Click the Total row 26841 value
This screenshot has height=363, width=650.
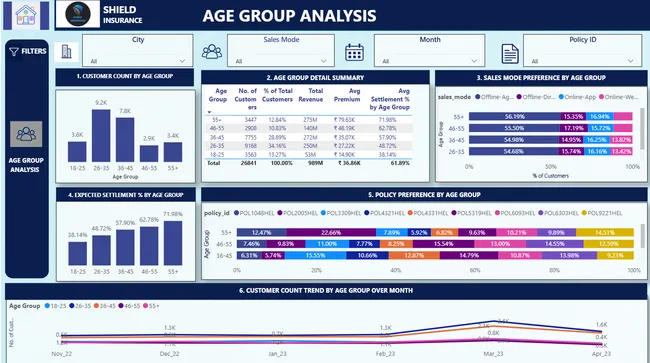click(x=249, y=163)
